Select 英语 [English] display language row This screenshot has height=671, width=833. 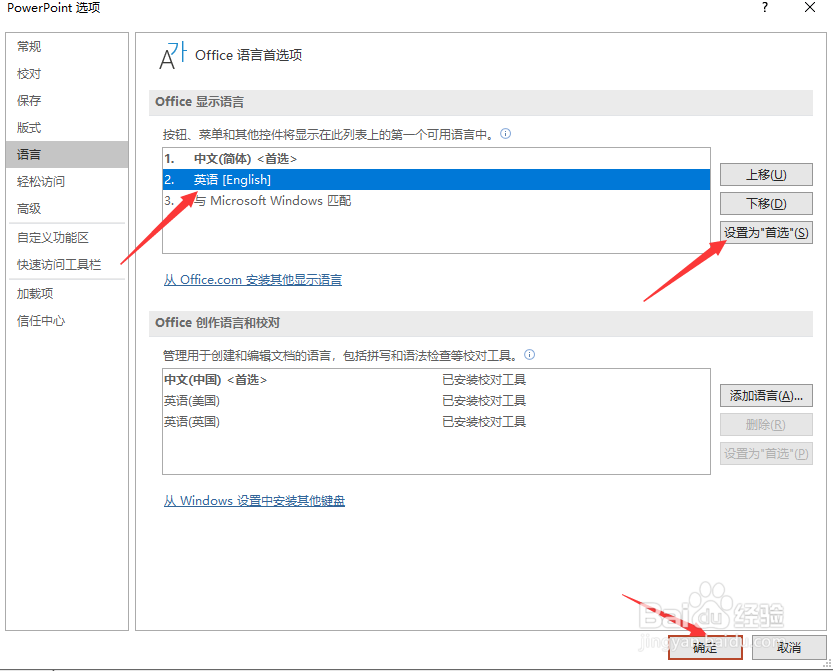point(436,180)
